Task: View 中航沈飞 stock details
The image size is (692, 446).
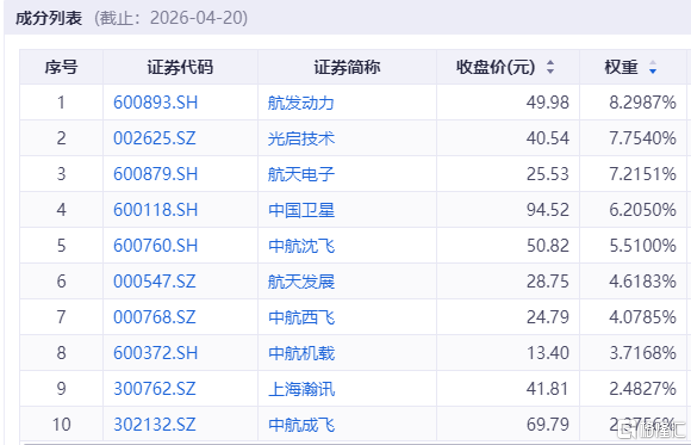Action: [x=301, y=246]
